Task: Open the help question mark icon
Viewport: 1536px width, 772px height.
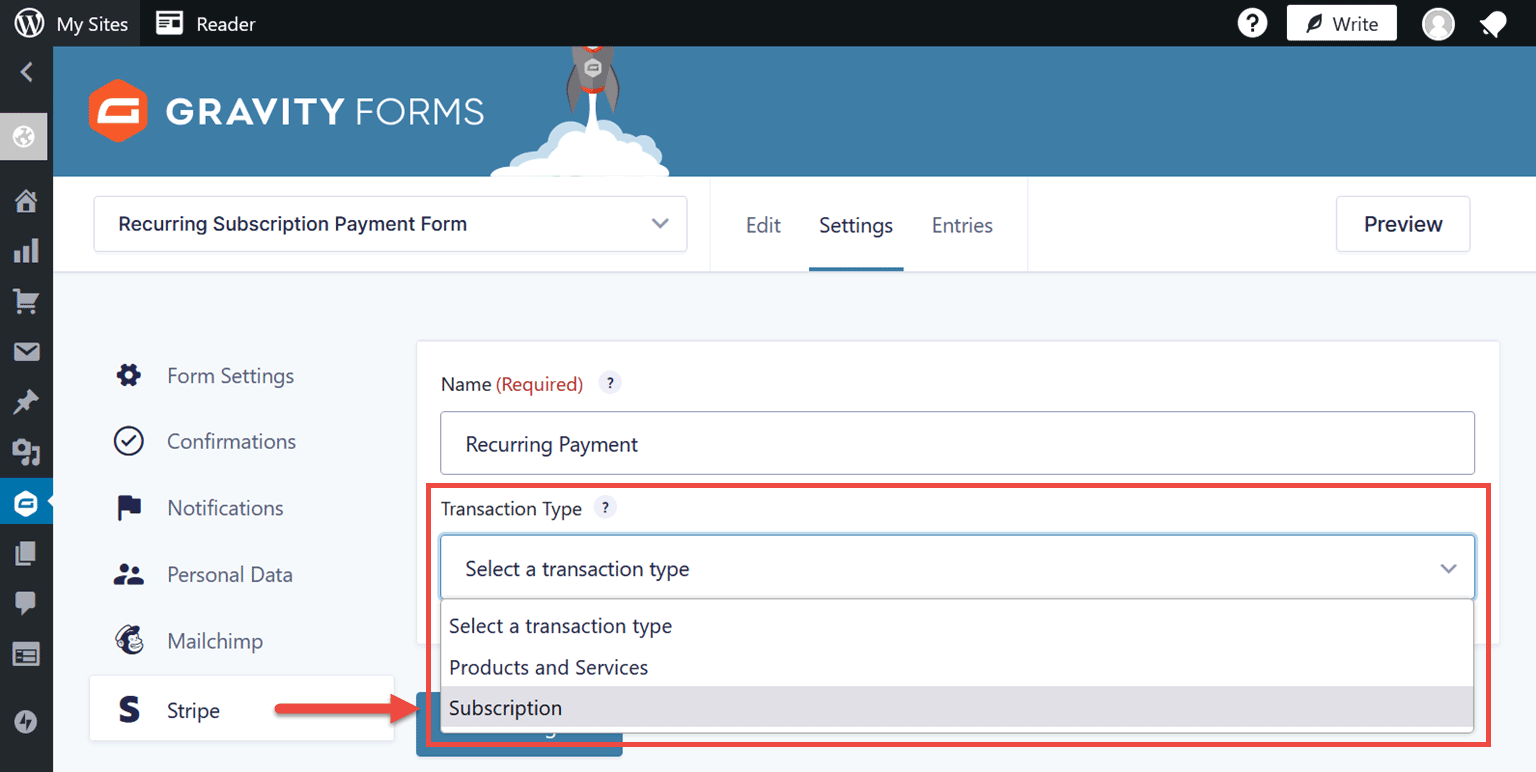Action: [1252, 23]
